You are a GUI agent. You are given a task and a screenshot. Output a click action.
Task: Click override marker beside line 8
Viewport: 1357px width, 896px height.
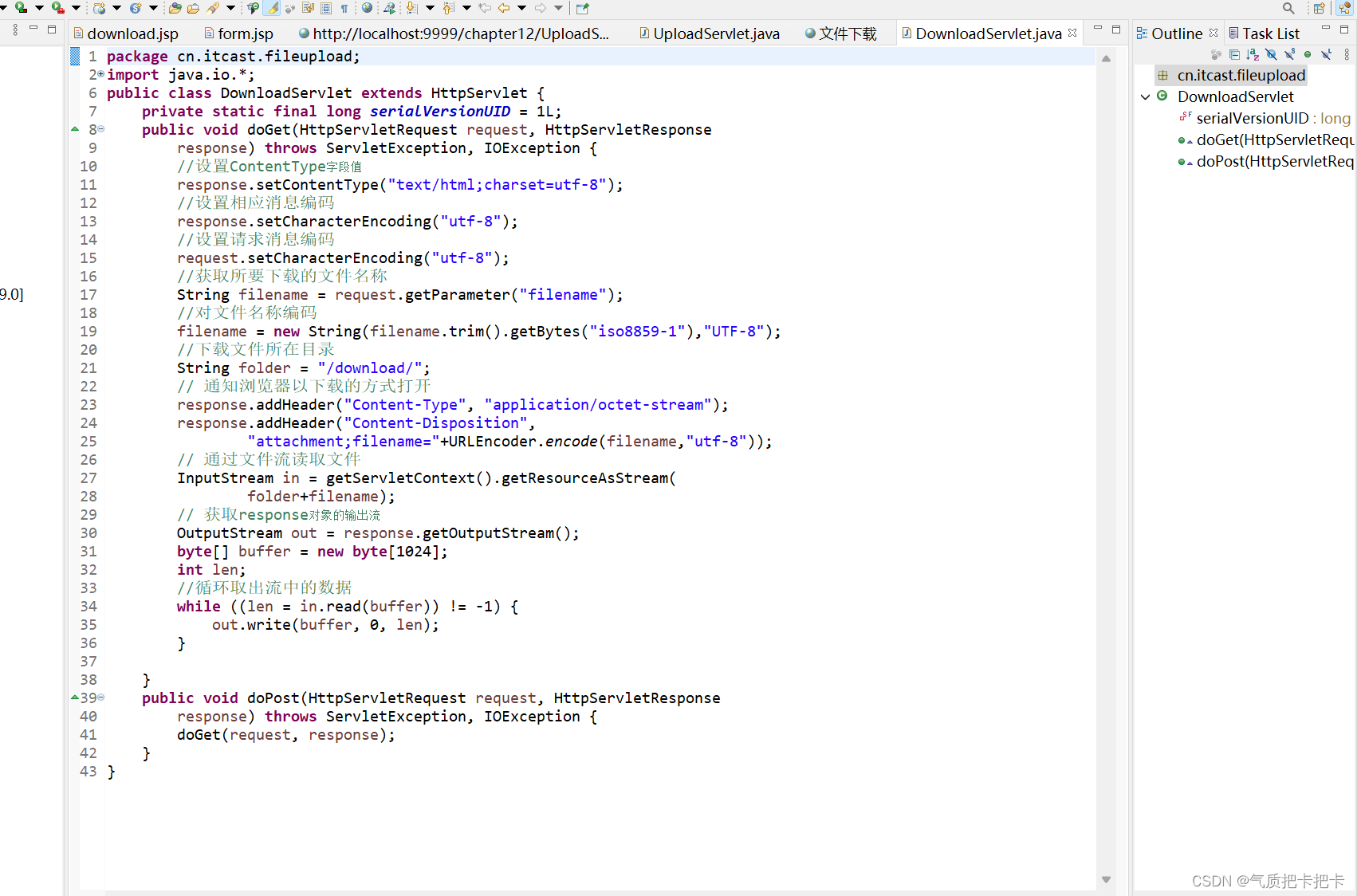click(x=75, y=129)
